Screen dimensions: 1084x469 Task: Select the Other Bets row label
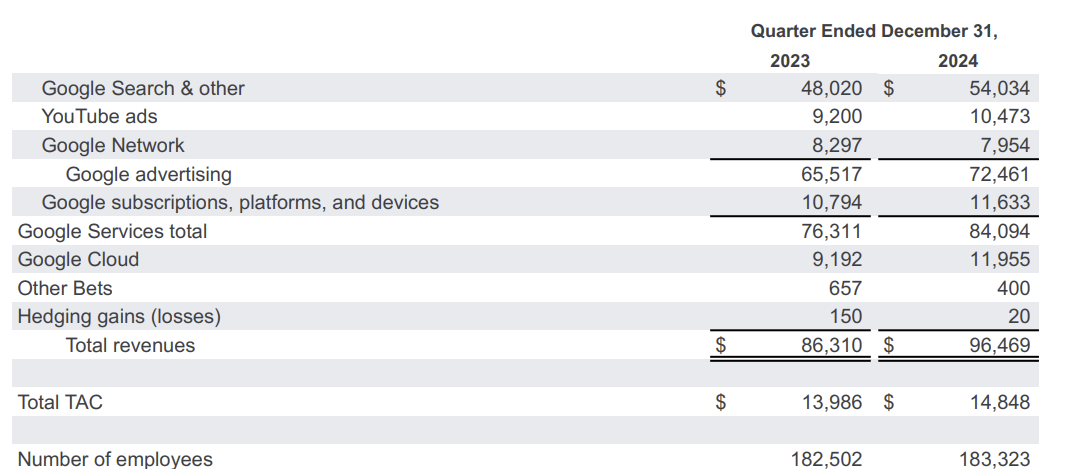tap(65, 288)
